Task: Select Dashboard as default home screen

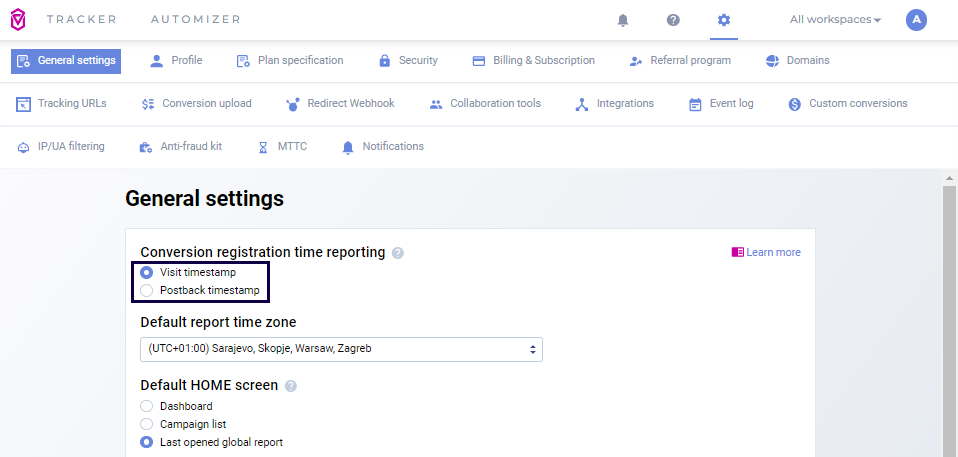Action: (147, 406)
